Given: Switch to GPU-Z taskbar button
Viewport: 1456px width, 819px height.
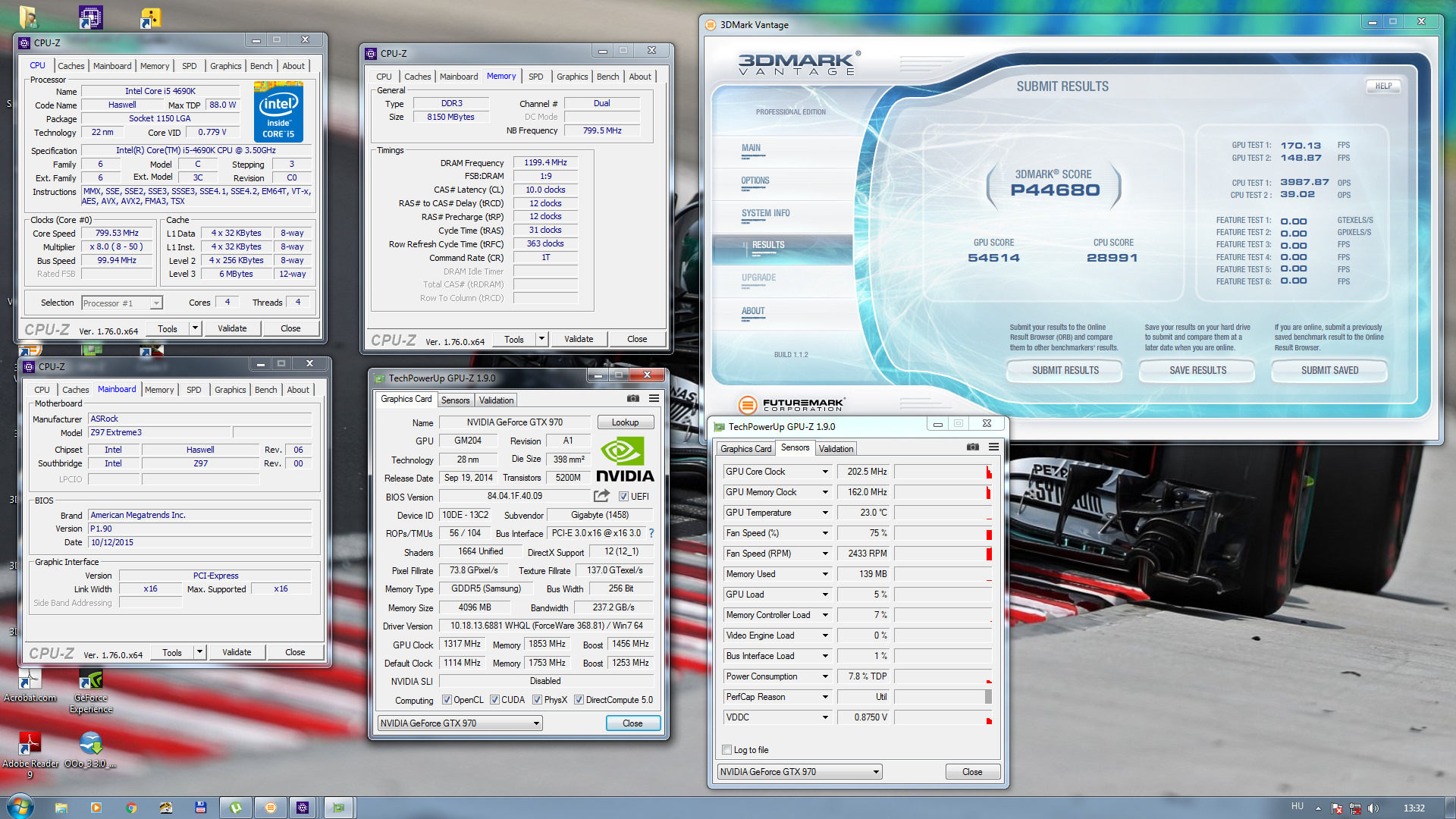Looking at the screenshot, I should 338,808.
